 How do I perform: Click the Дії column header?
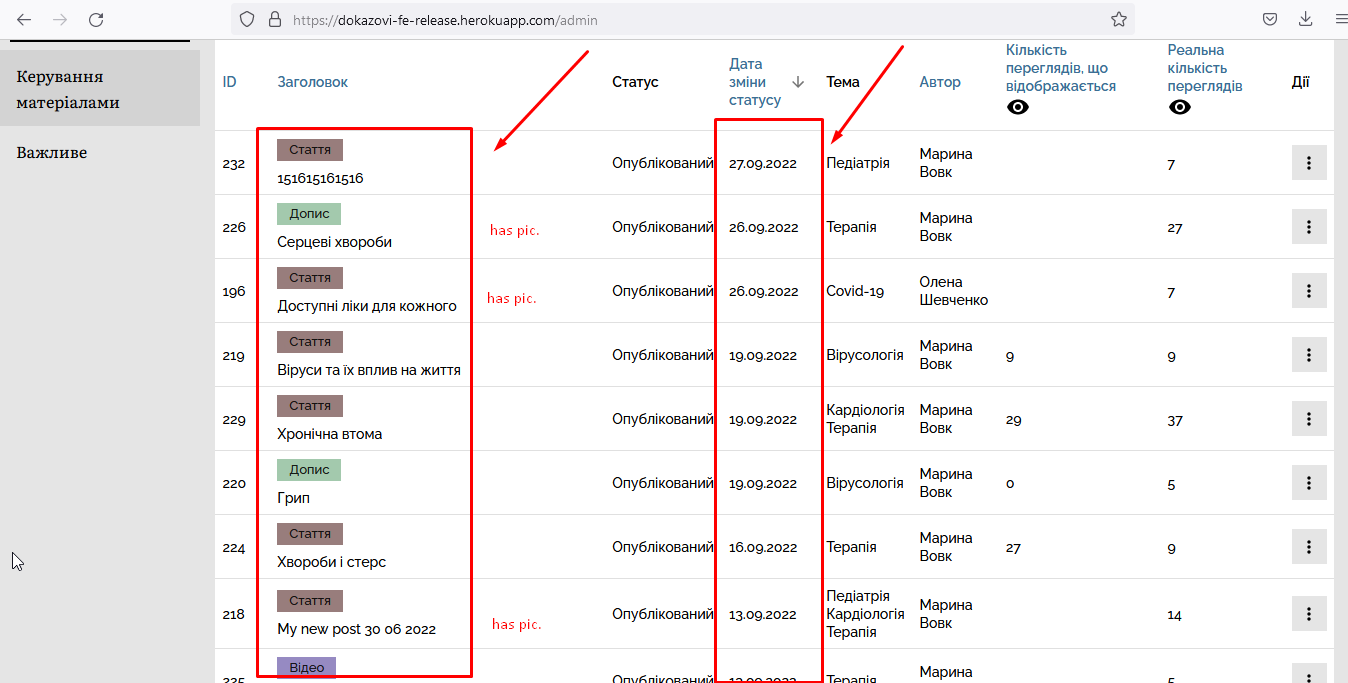coord(1300,82)
